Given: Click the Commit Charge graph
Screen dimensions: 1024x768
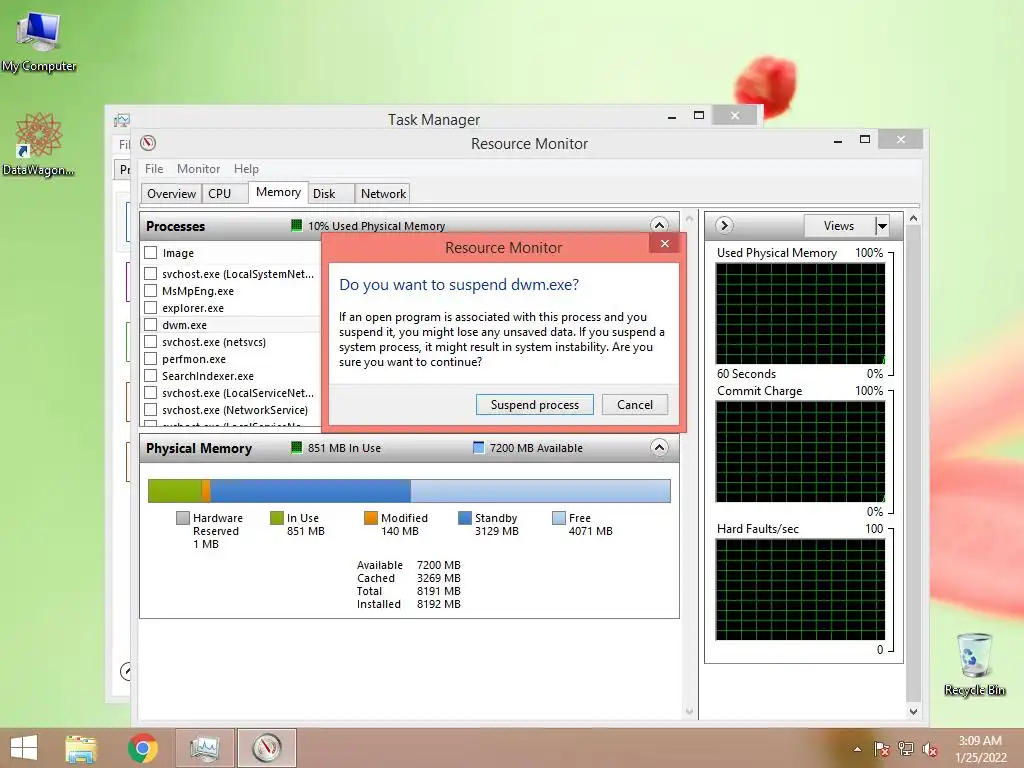Looking at the screenshot, I should click(800, 451).
